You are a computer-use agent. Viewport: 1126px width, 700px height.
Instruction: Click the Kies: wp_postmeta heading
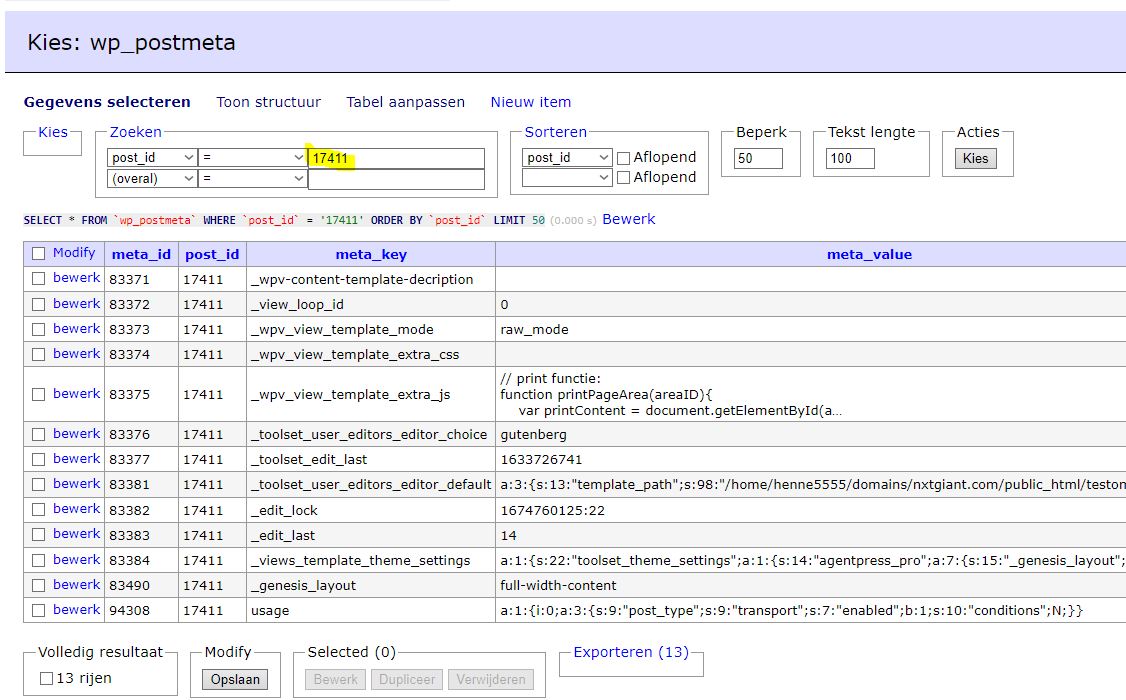click(x=131, y=42)
